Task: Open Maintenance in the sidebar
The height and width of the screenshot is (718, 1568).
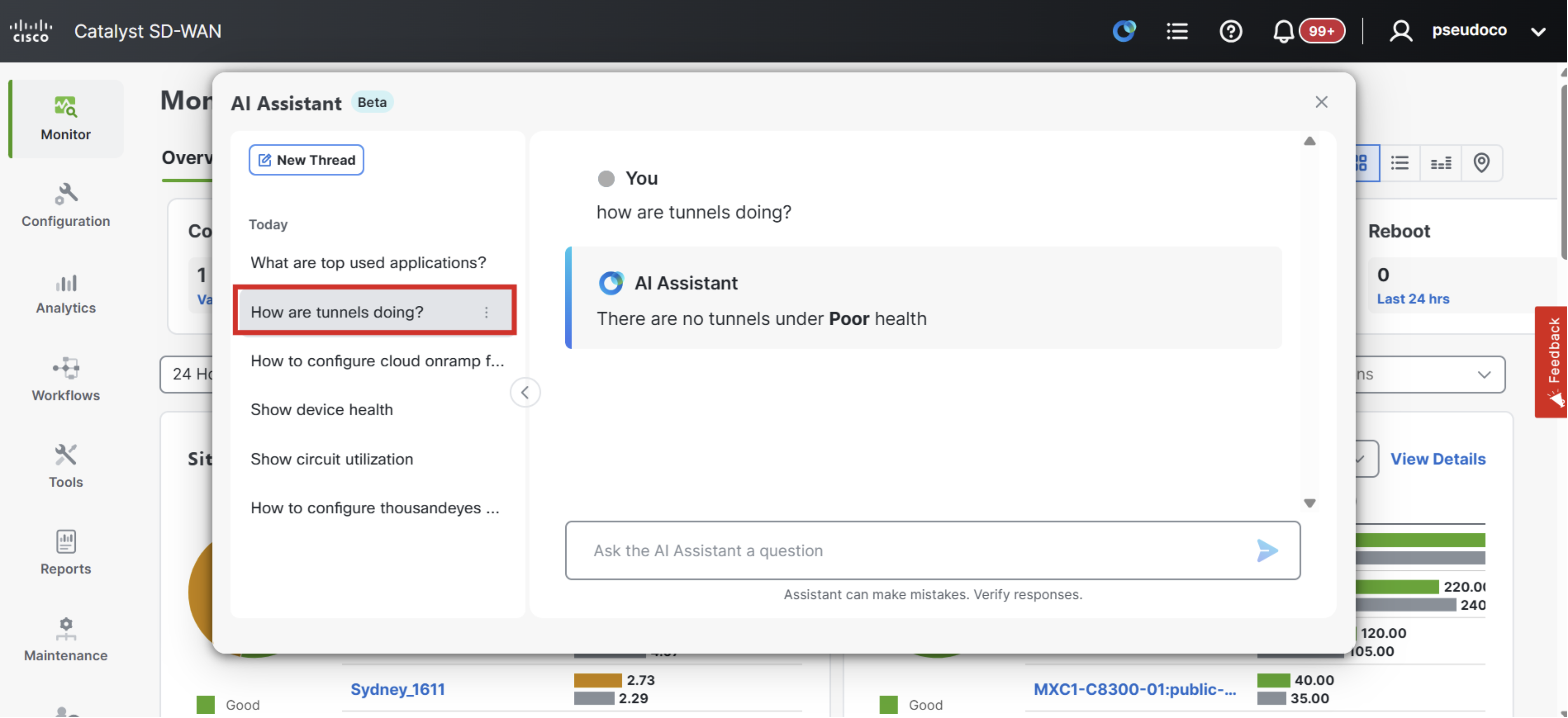Action: coord(66,640)
